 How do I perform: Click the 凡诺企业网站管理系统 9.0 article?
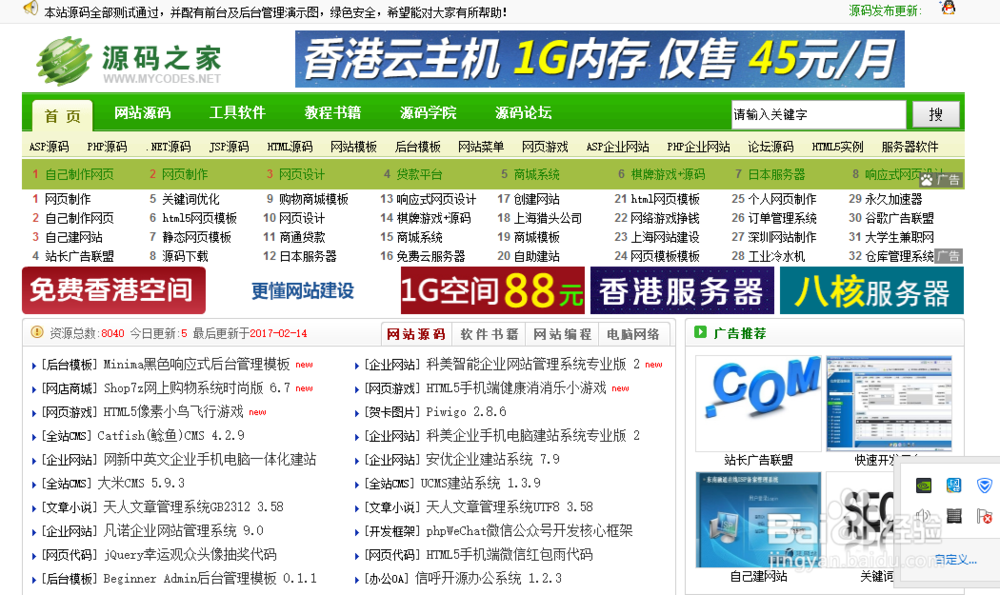click(x=183, y=531)
